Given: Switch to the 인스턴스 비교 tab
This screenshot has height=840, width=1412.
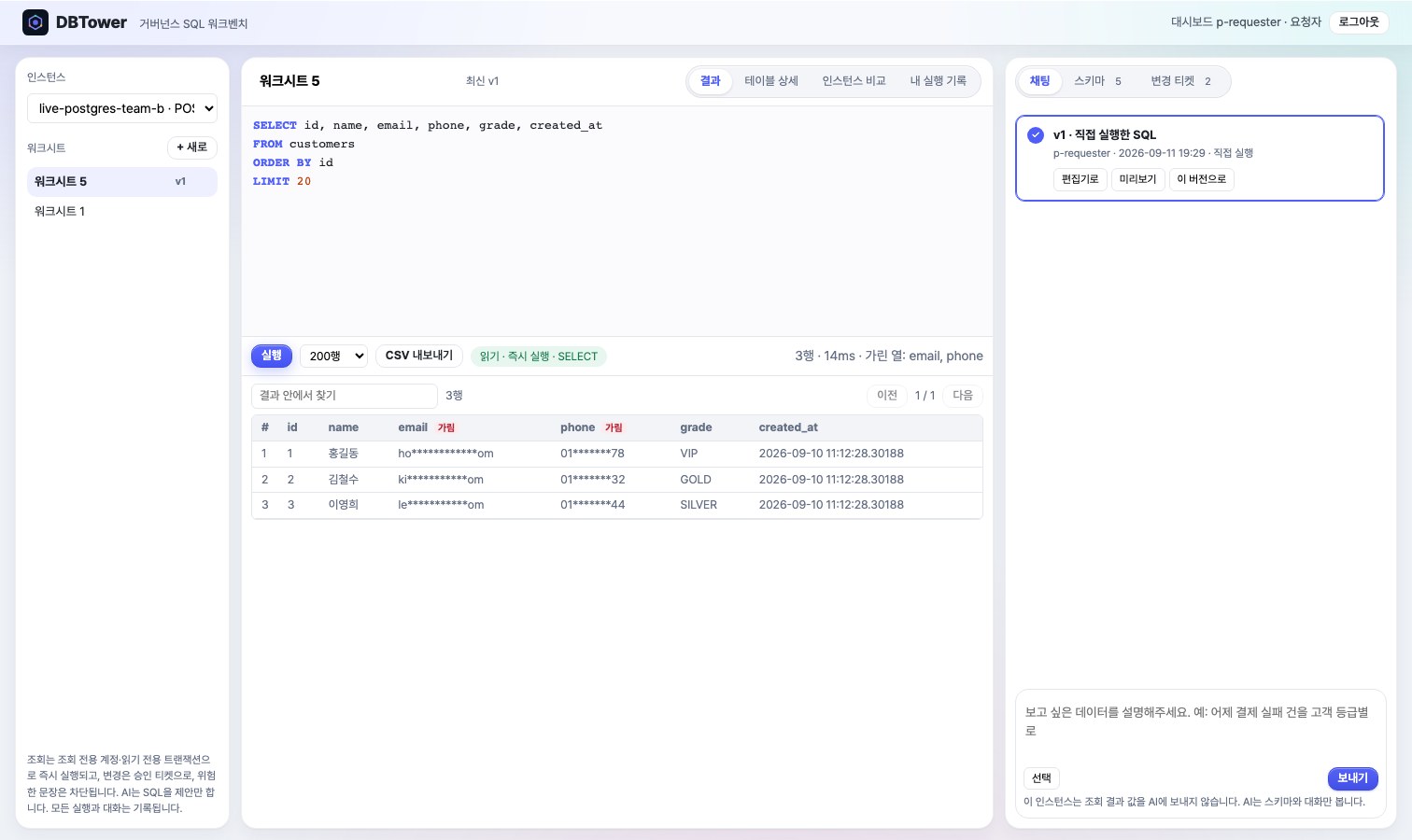Looking at the screenshot, I should point(854,81).
